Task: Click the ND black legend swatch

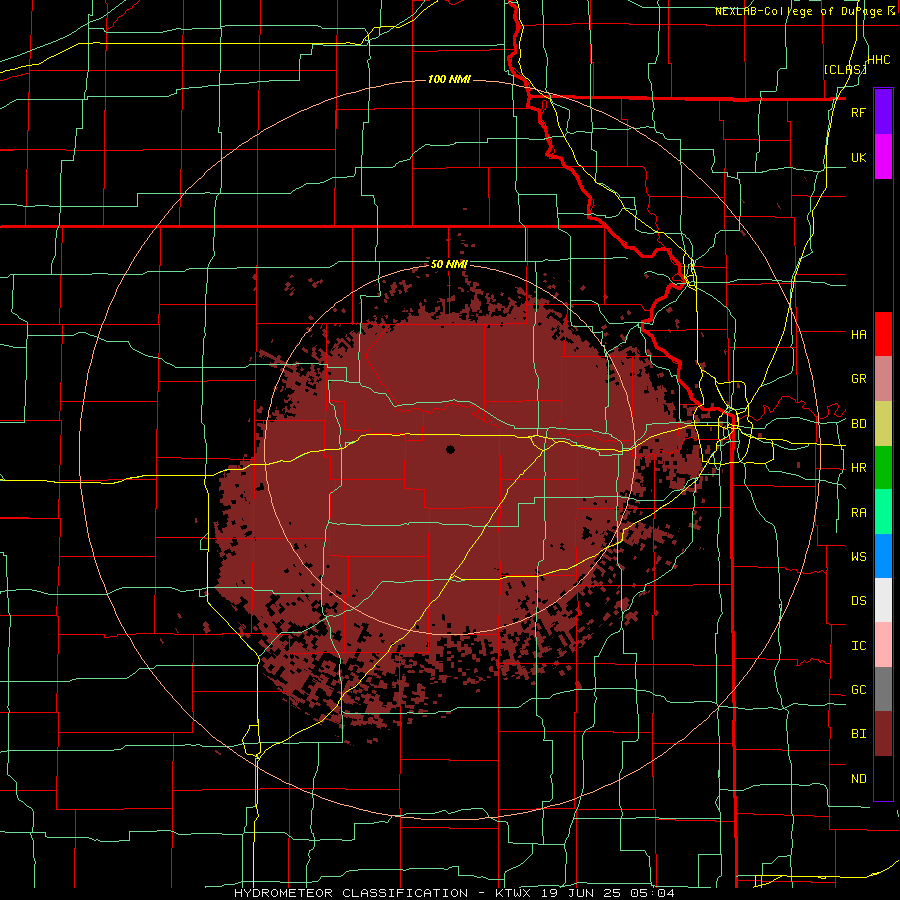Action: [883, 778]
